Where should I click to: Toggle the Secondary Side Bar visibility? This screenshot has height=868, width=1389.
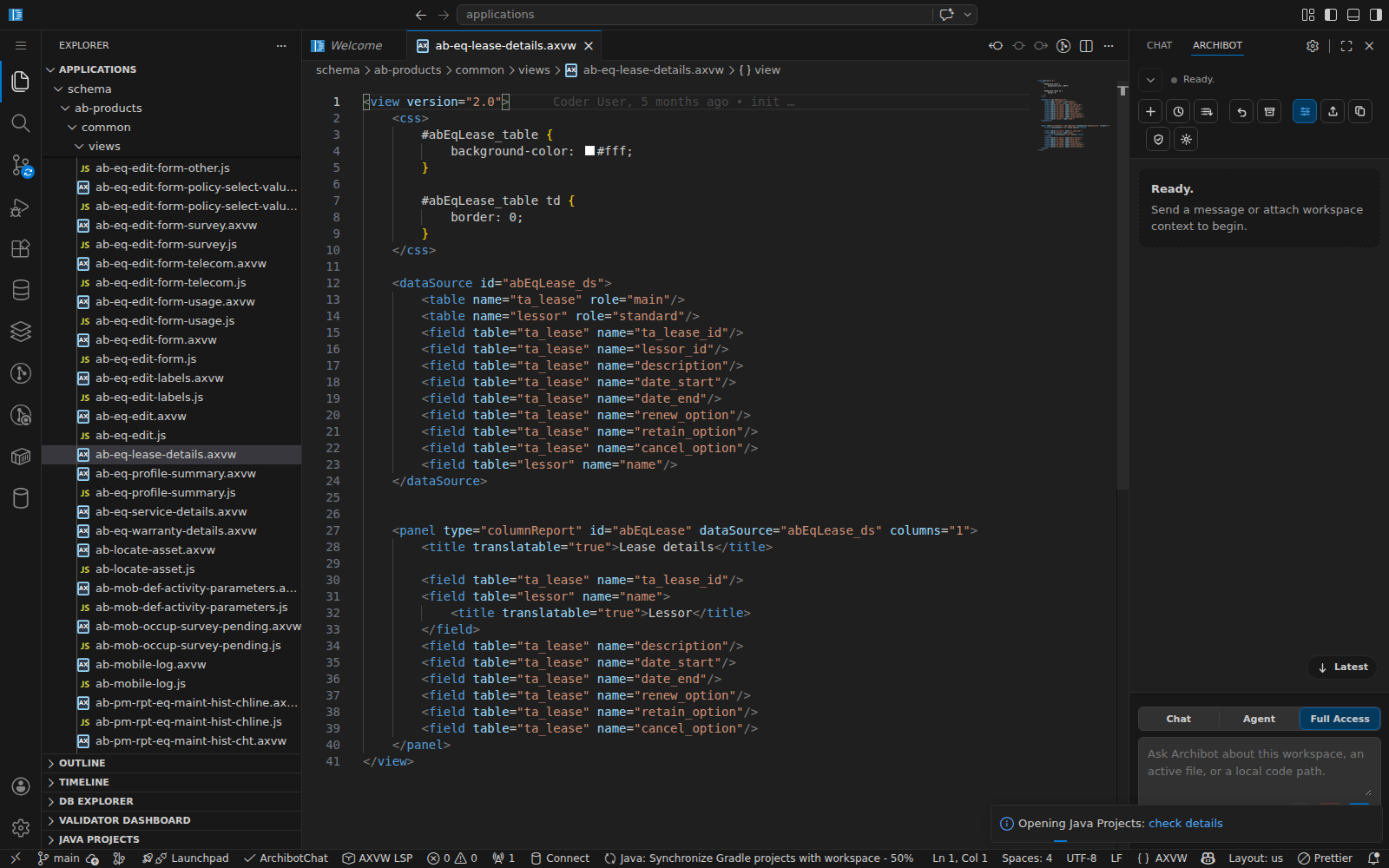click(x=1376, y=14)
